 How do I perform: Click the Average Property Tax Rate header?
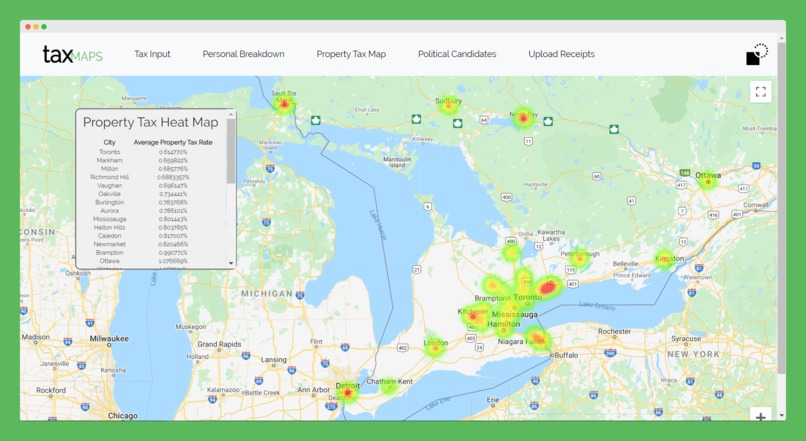[x=173, y=142]
